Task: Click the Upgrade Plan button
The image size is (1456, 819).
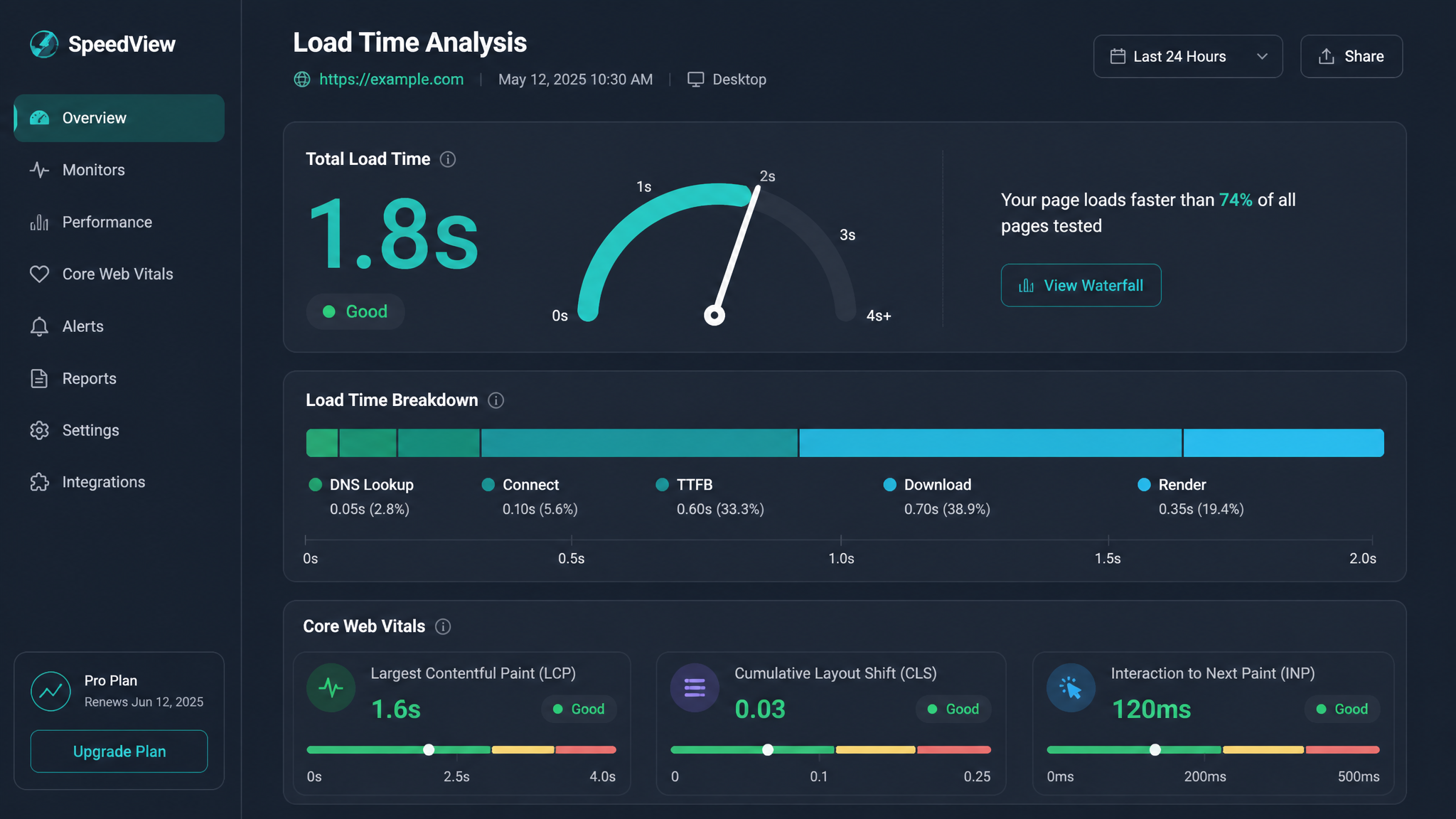Action: click(x=119, y=751)
